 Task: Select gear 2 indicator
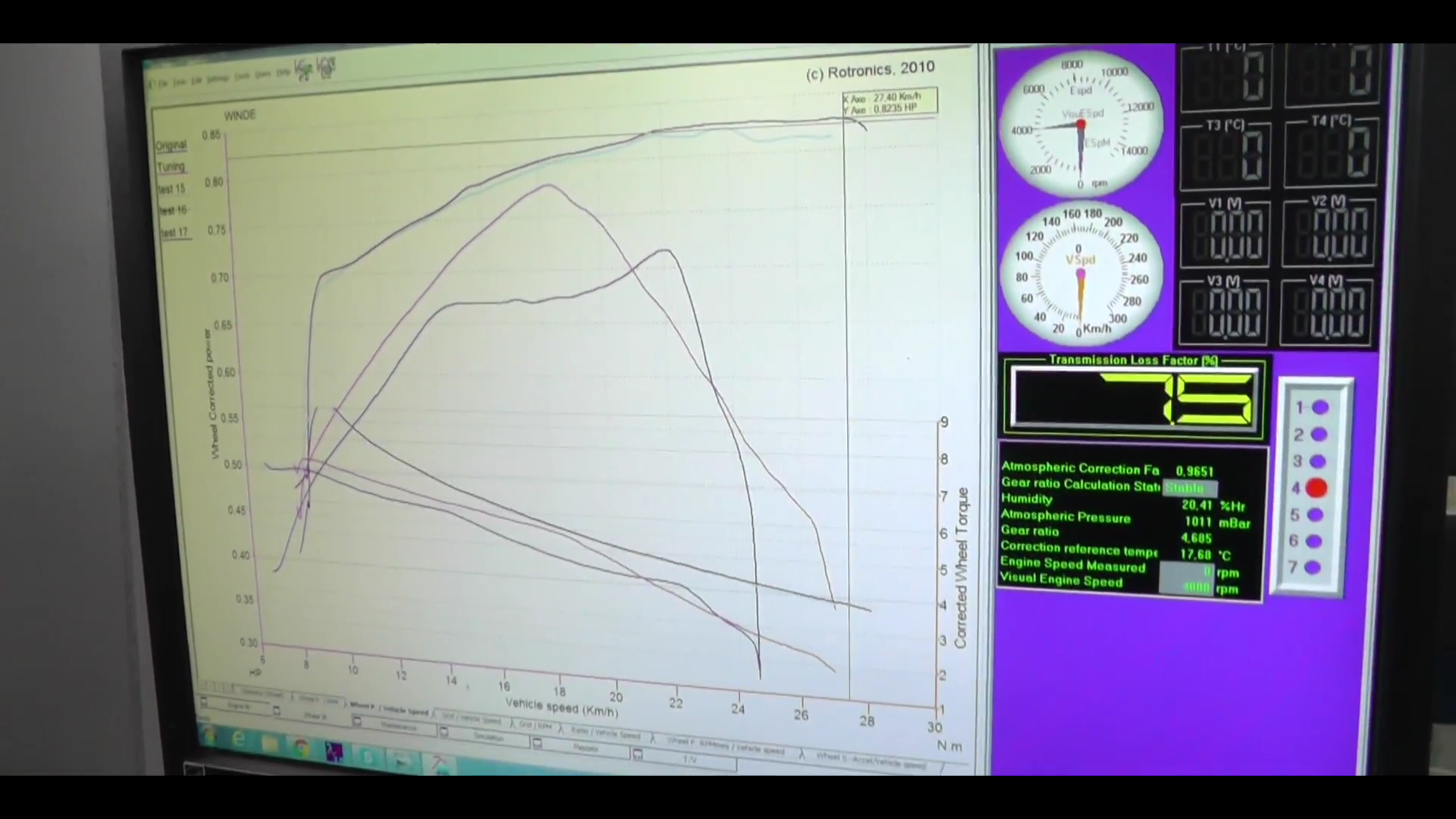coord(1319,435)
